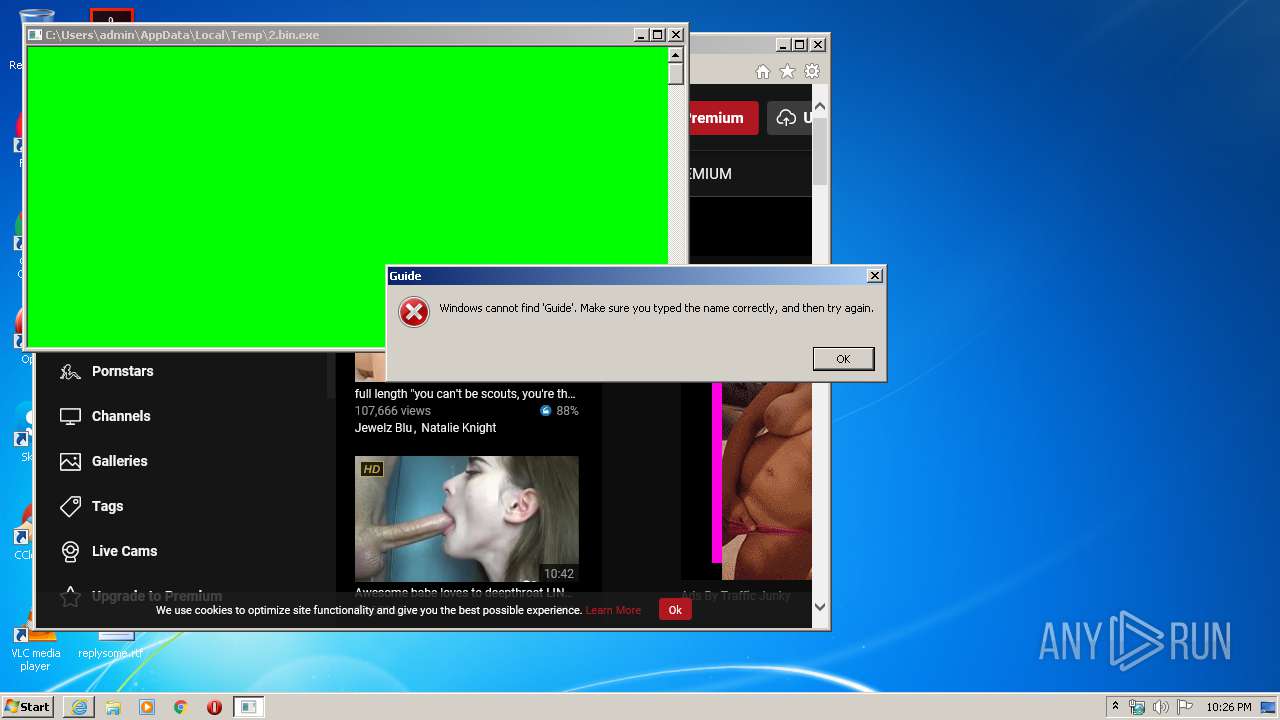The width and height of the screenshot is (1280, 720).
Task: Click the scroll-up arrow in 2.bin.exe window
Action: click(x=676, y=55)
